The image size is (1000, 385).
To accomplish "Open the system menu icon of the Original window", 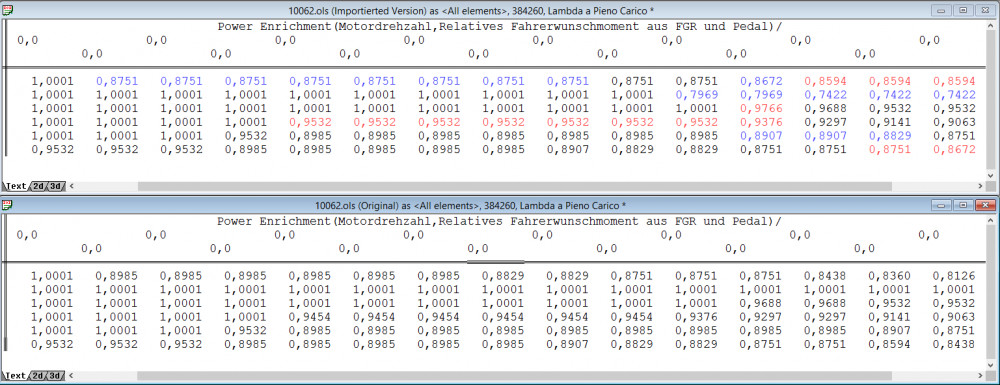I will 8,205.
